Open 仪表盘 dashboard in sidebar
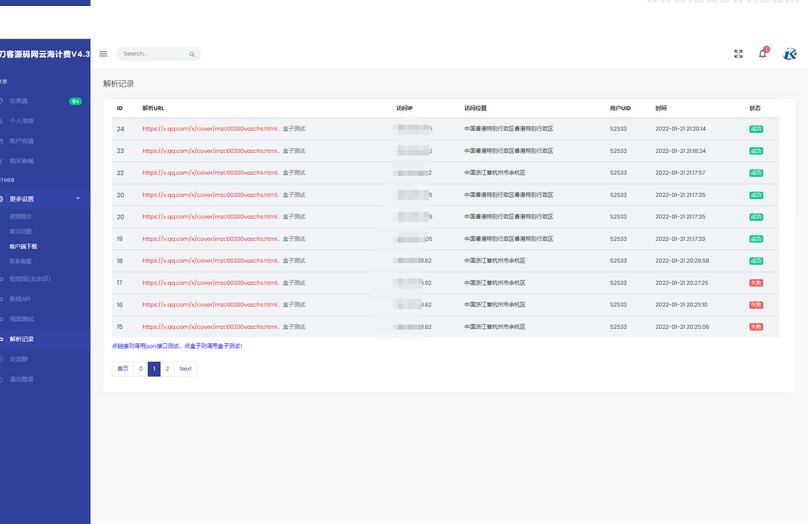808x524 pixels. (x=19, y=101)
